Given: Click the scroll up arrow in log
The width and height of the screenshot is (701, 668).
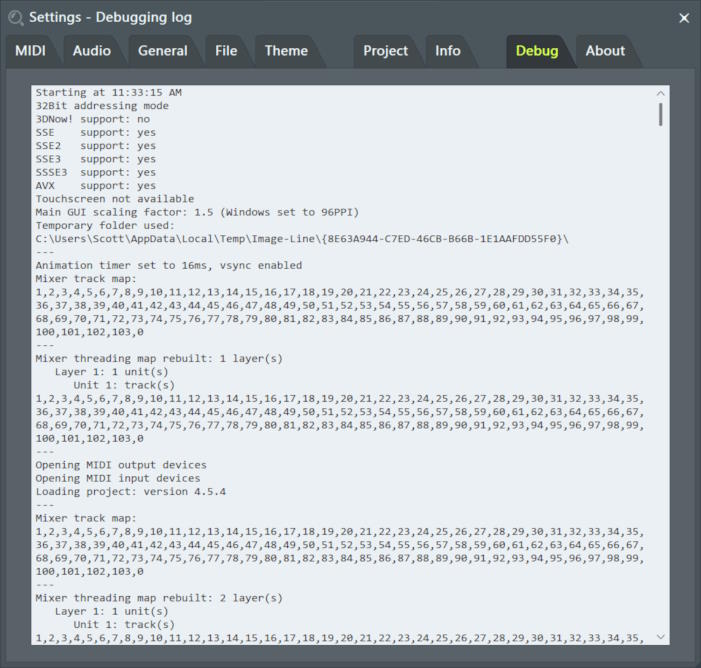Looking at the screenshot, I should point(660,92).
